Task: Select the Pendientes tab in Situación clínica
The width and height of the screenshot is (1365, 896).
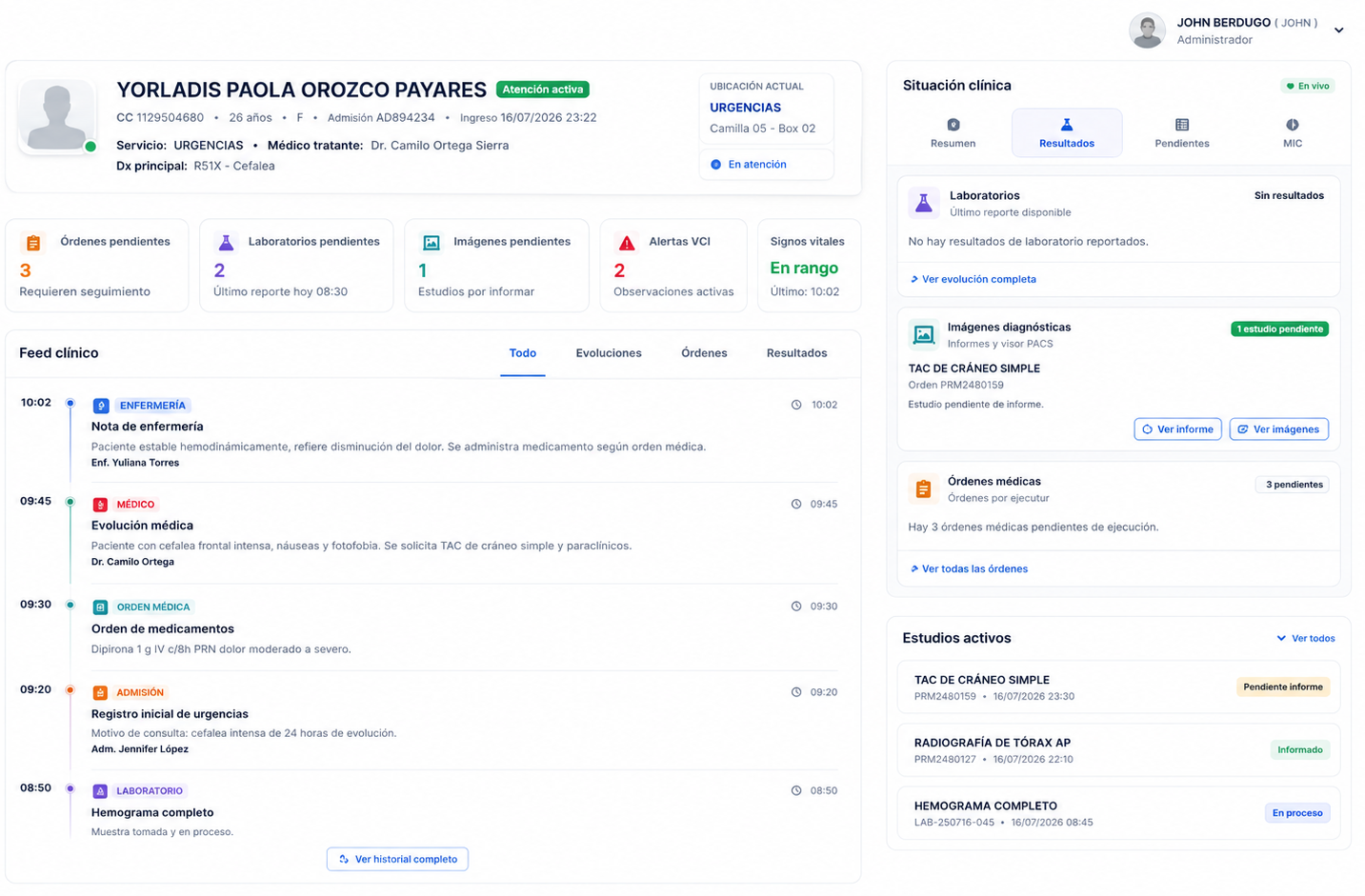Action: (1182, 132)
